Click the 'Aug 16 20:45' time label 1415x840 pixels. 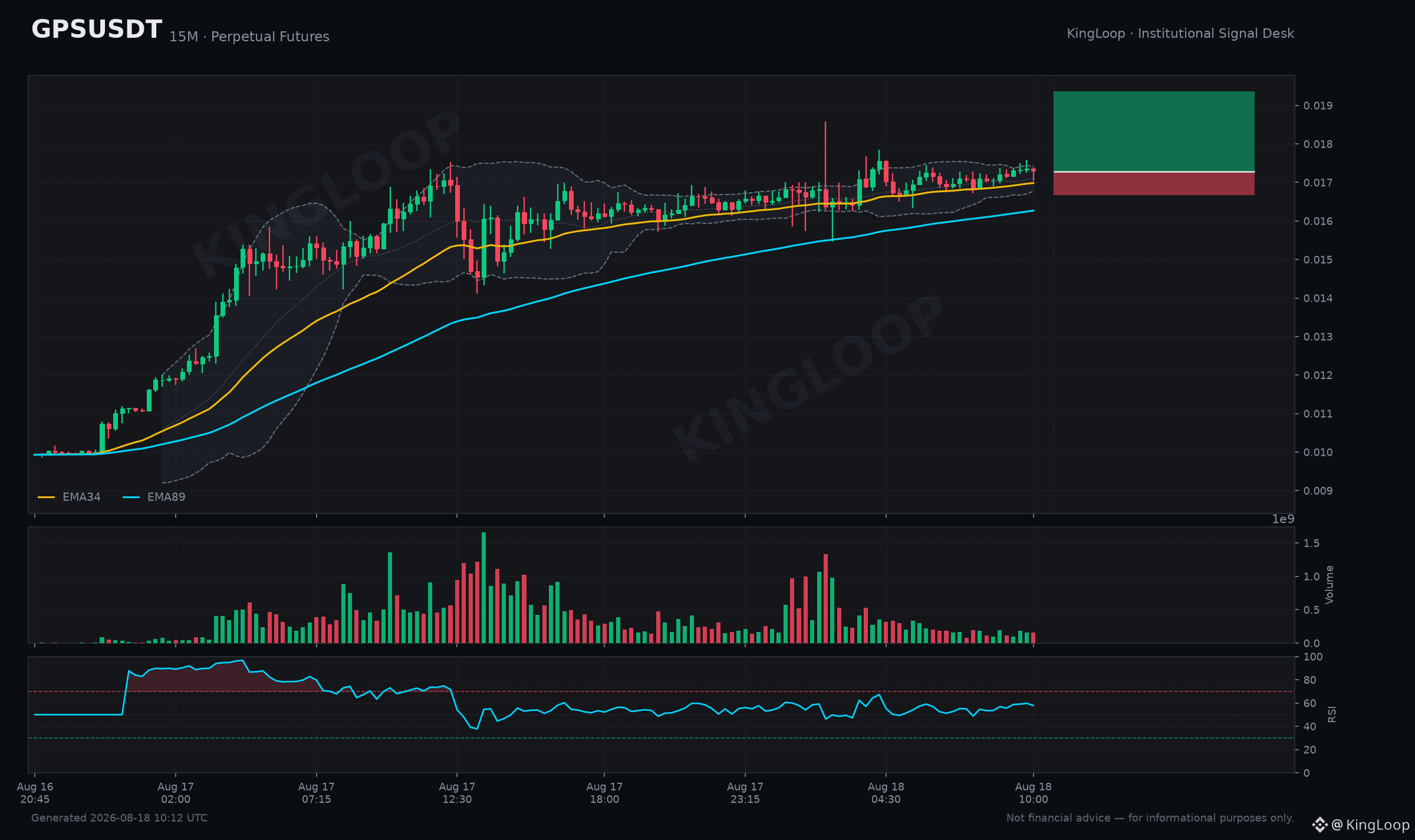pyautogui.click(x=35, y=793)
